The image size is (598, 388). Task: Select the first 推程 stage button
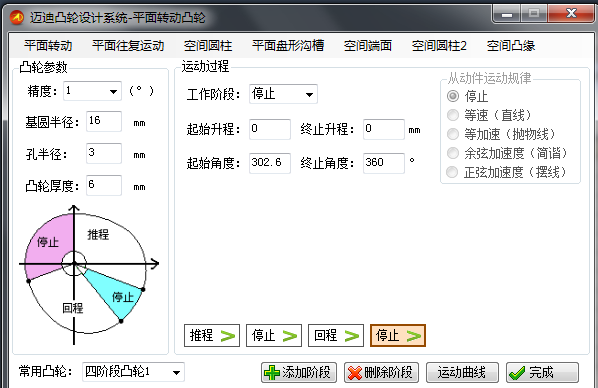(212, 336)
